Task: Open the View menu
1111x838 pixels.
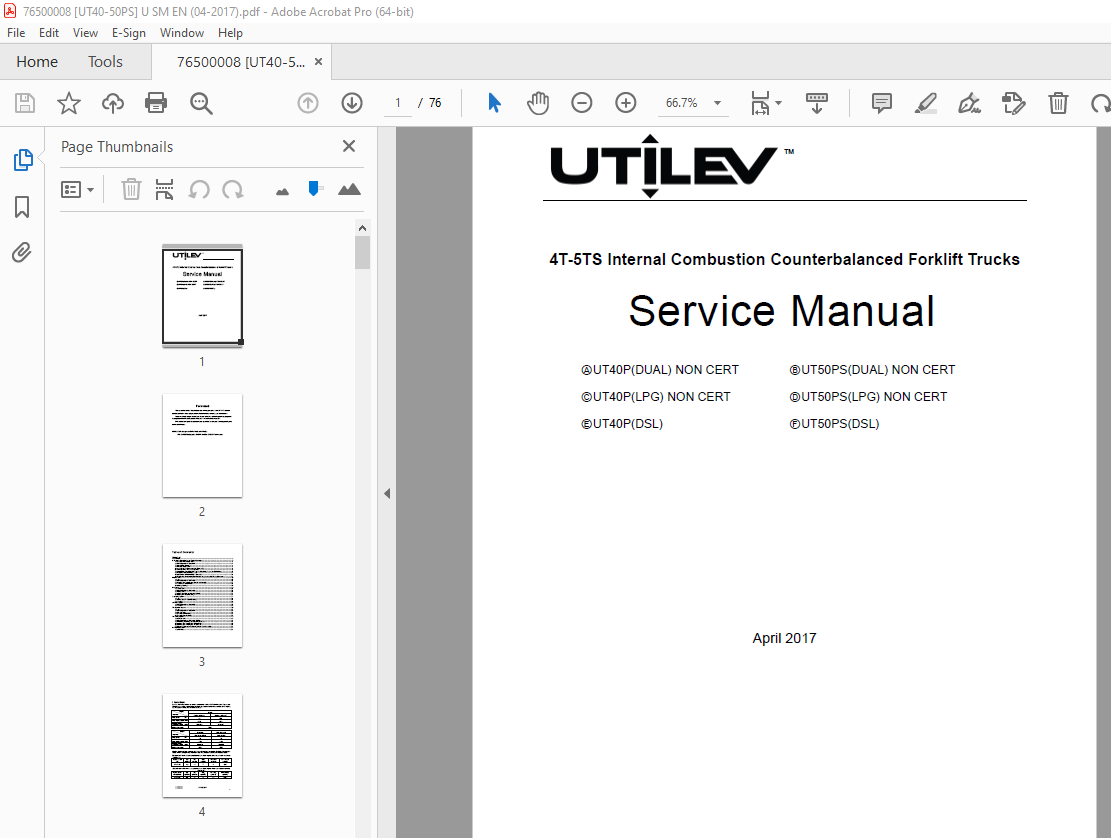Action: (x=85, y=33)
